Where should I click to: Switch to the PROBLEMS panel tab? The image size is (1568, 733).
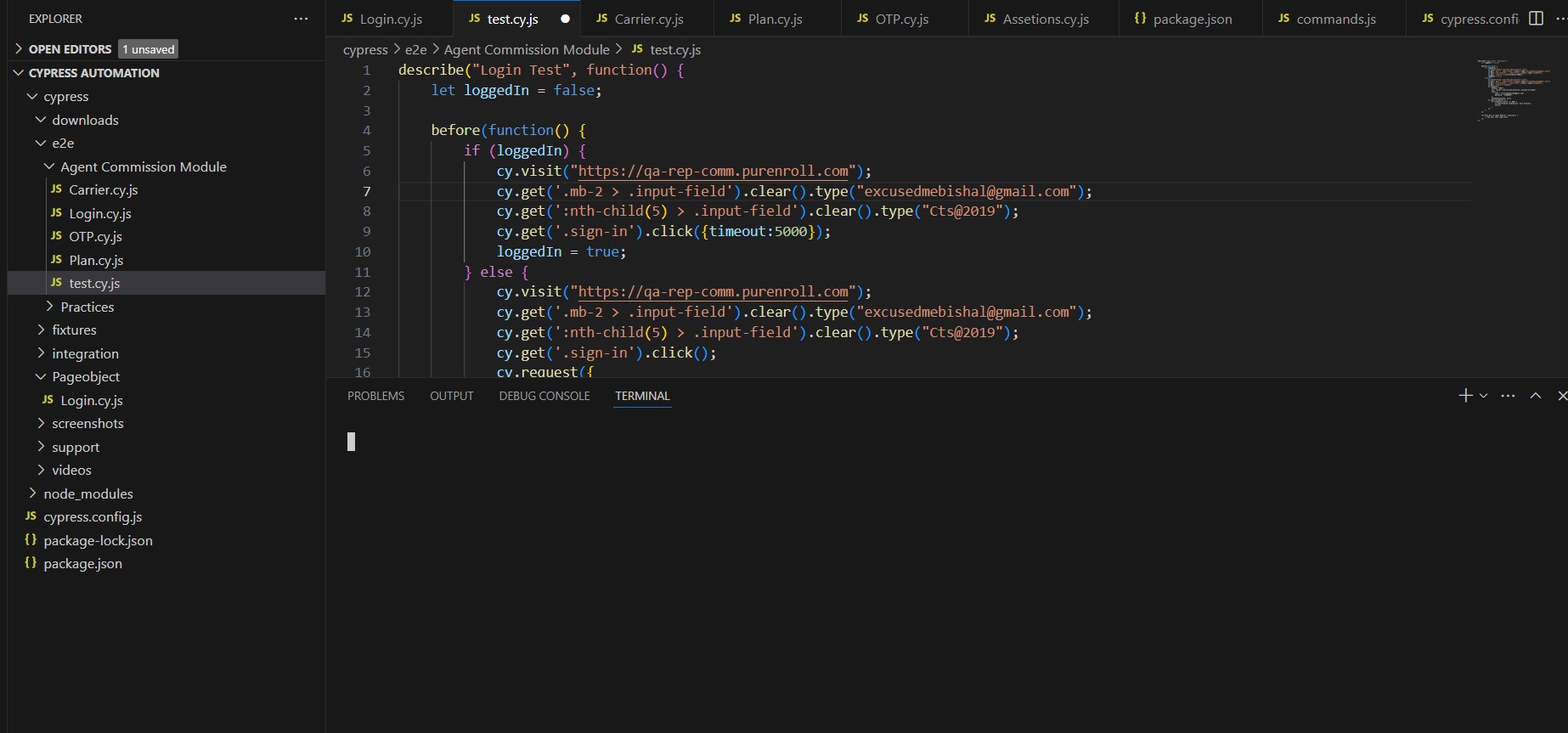pos(375,396)
